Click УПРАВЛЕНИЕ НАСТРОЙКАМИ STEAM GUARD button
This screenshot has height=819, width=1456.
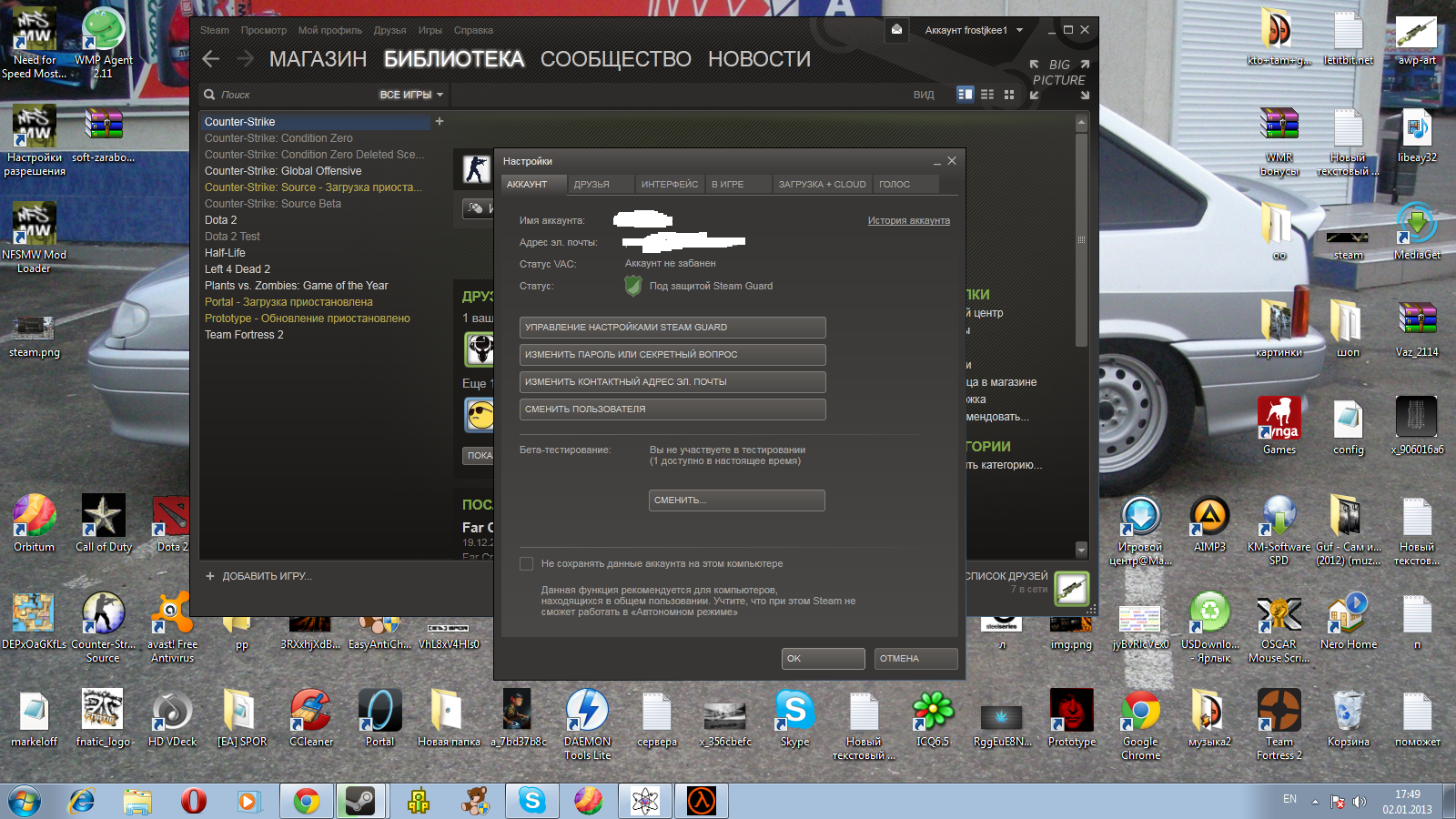672,328
